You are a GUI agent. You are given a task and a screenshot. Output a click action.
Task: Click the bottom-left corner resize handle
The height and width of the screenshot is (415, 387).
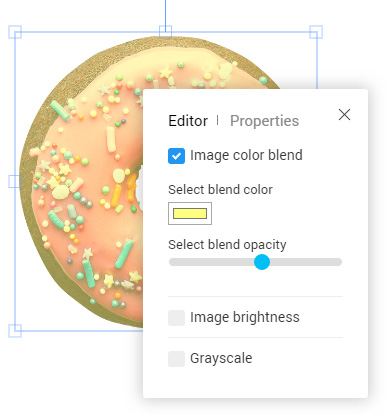tap(15, 331)
